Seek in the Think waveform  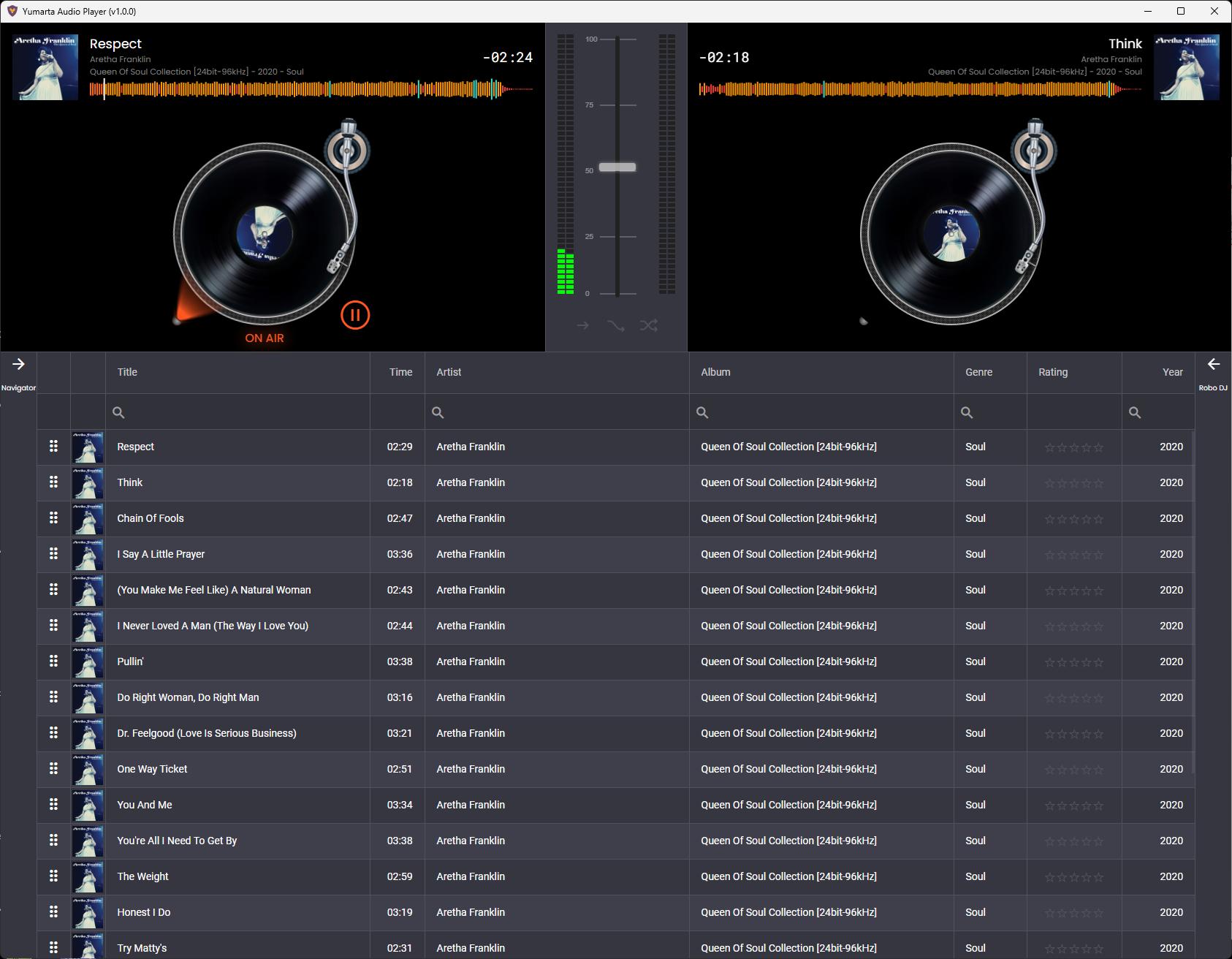click(x=920, y=89)
